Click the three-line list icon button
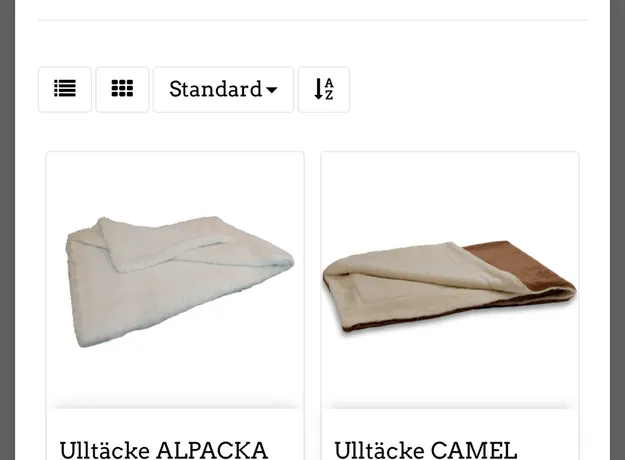 pyautogui.click(x=65, y=90)
